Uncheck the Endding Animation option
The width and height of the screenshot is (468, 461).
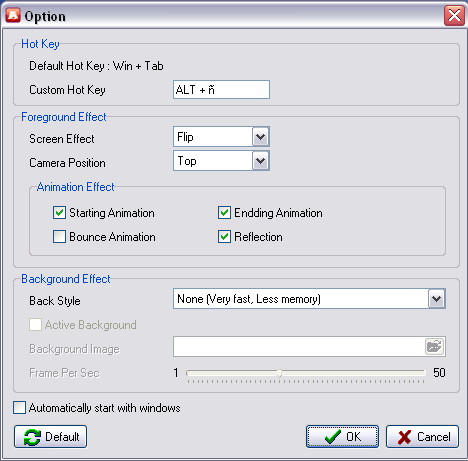point(224,213)
